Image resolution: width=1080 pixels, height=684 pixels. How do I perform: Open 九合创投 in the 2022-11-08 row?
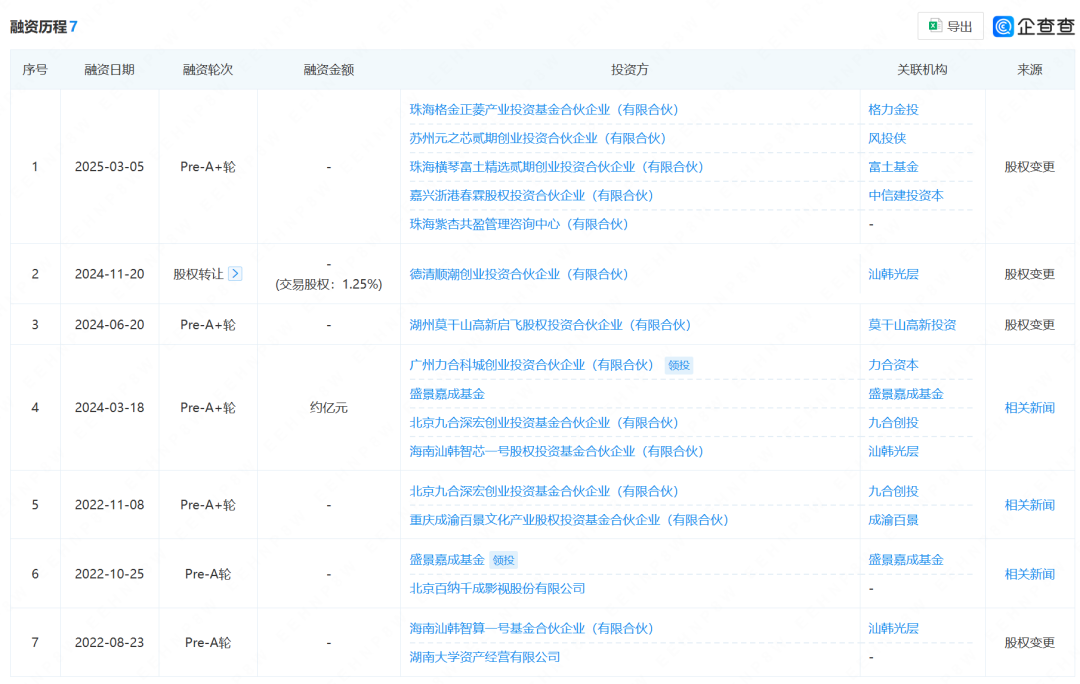point(893,491)
